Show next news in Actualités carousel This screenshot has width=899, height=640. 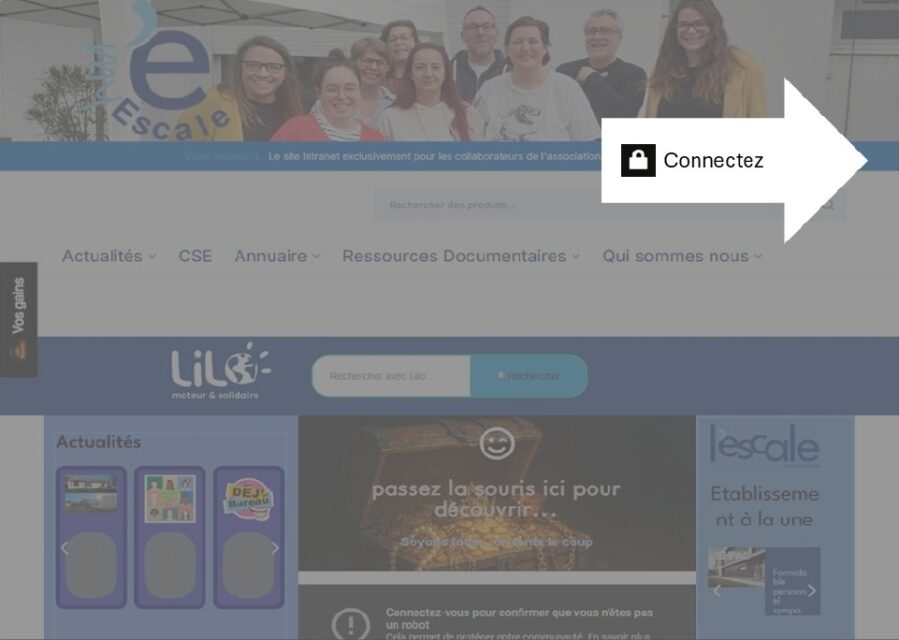tap(275, 548)
